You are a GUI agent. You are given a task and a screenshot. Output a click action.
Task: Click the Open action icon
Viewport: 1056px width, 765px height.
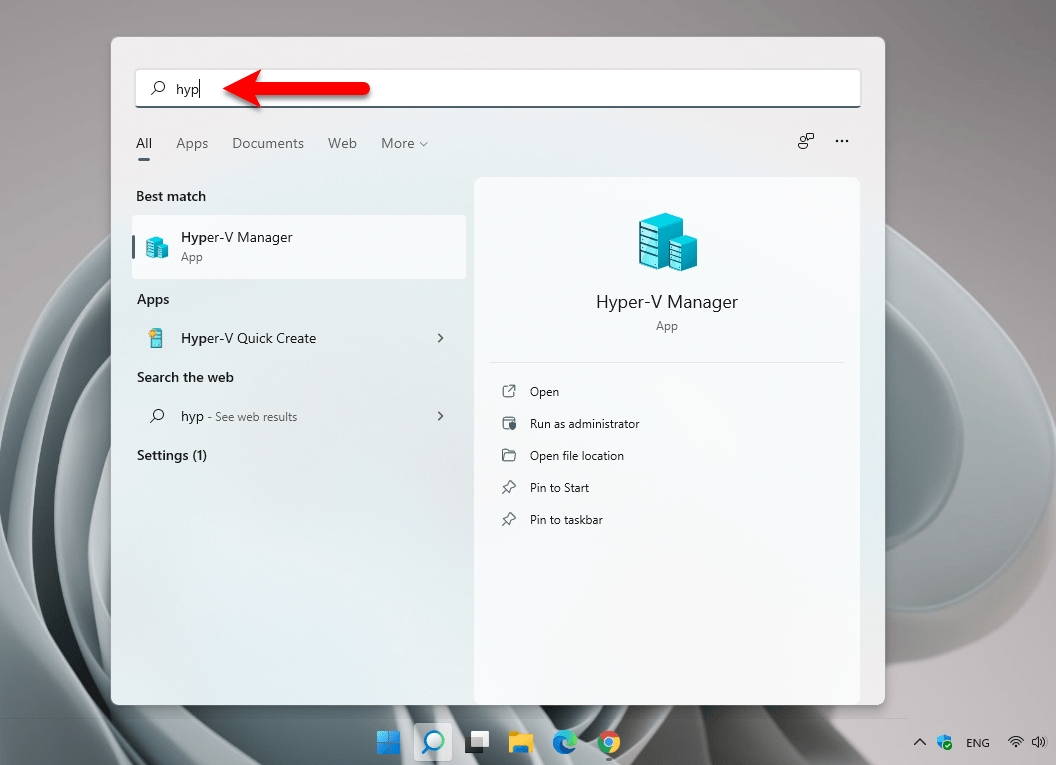pos(509,391)
